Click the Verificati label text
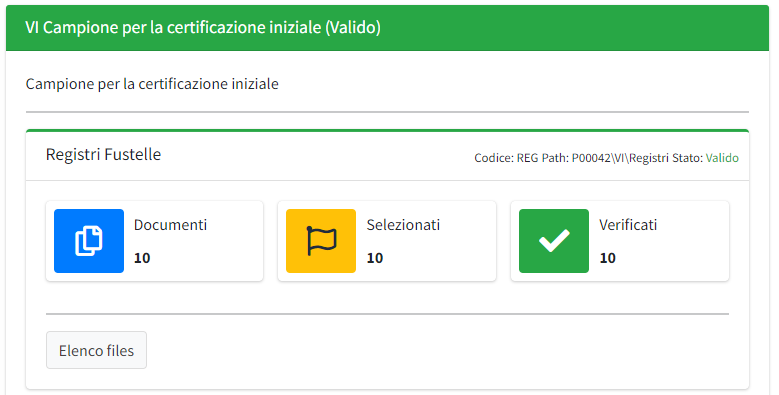The width and height of the screenshot is (779, 395). (628, 225)
